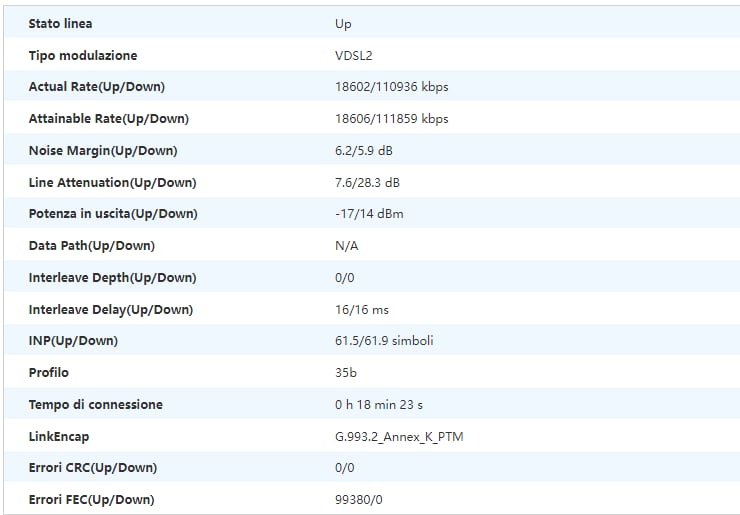Select the VDSL2 modulation value
Image resolution: width=740 pixels, height=515 pixels.
point(354,55)
